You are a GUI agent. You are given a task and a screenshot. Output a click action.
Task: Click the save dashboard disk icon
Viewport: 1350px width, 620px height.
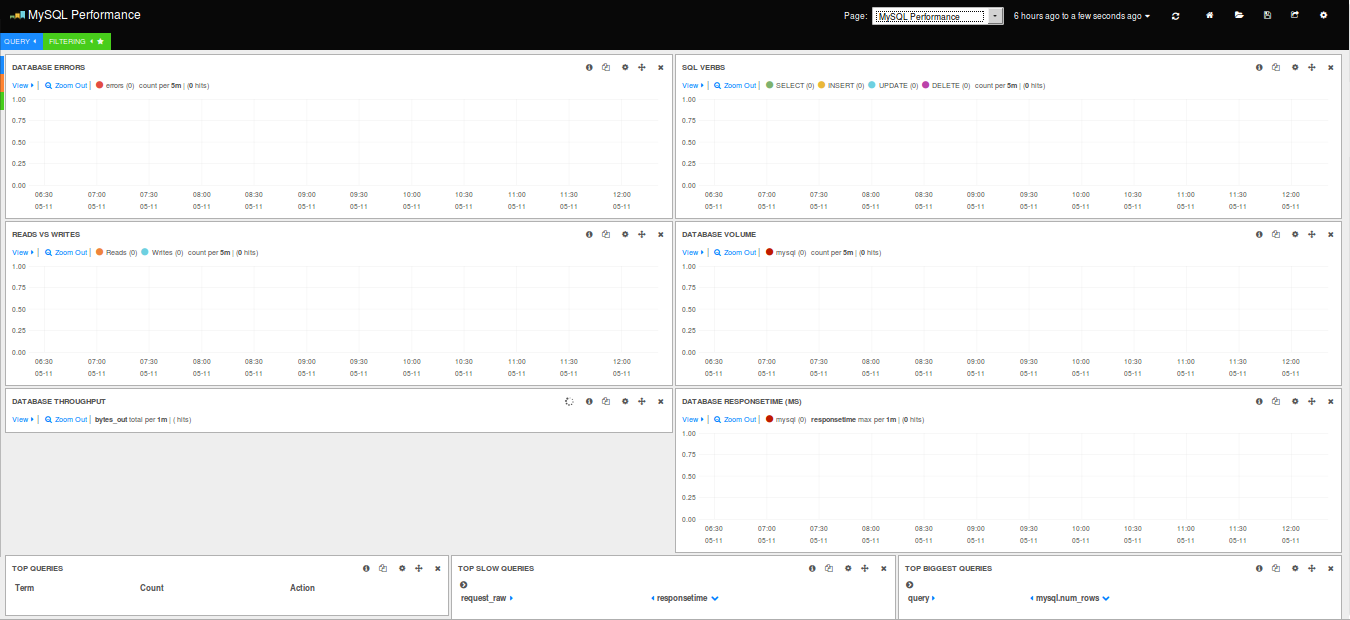coord(1267,16)
